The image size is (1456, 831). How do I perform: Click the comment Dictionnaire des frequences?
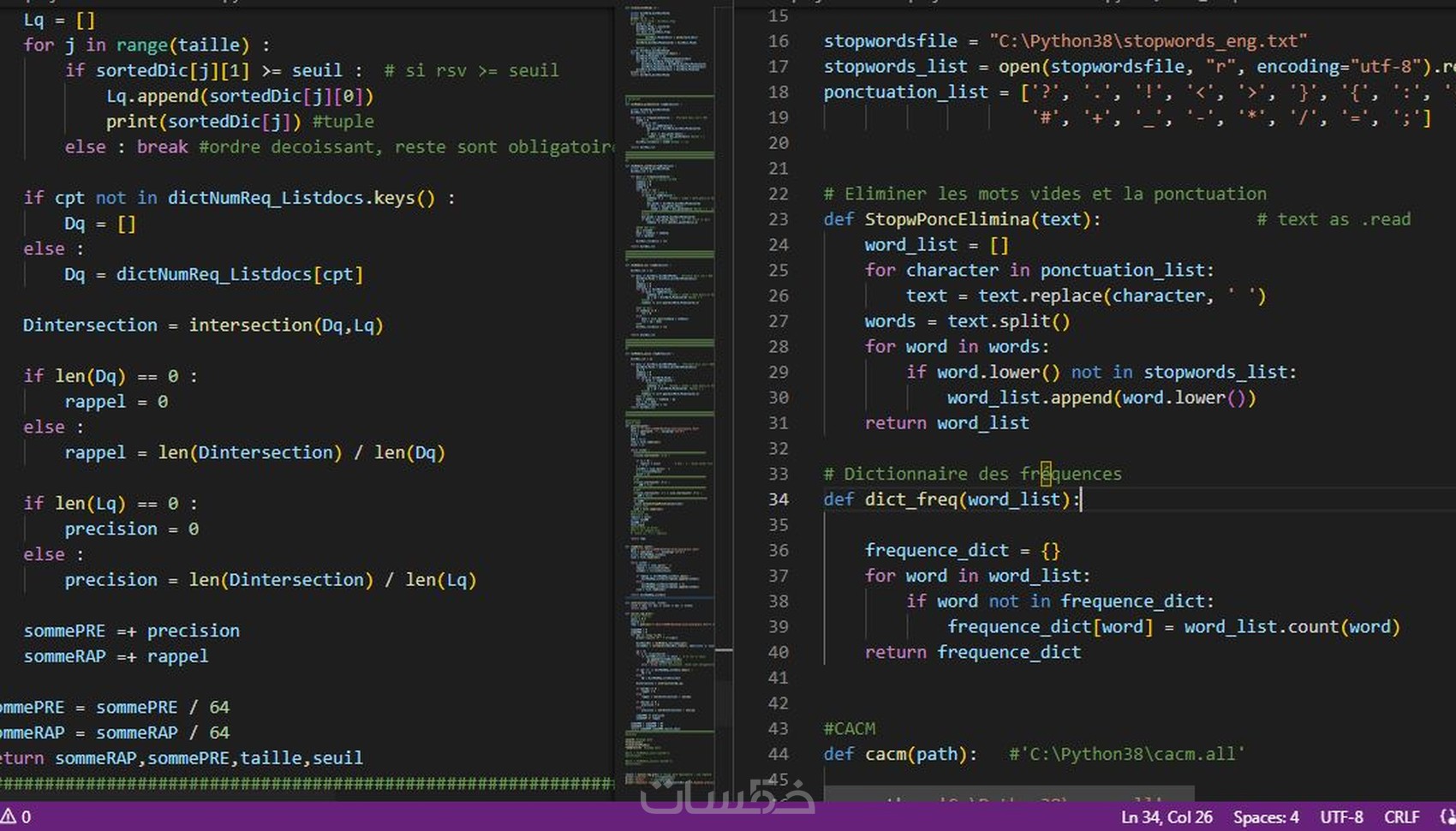pos(972,474)
